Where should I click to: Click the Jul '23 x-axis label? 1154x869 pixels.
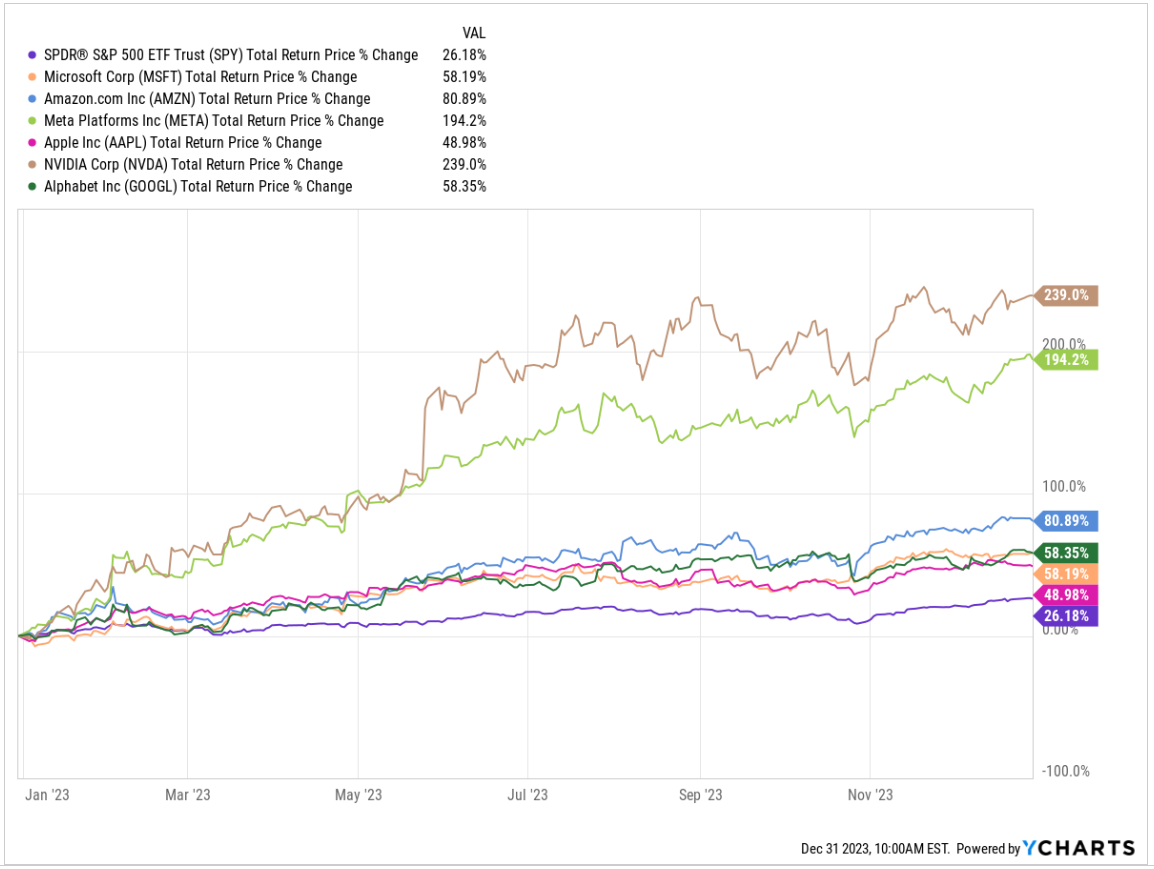(x=527, y=796)
